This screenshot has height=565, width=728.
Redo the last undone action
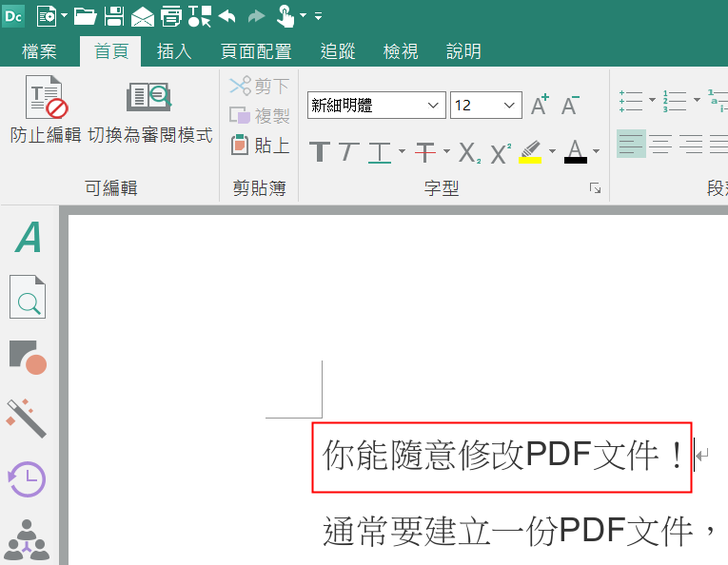click(256, 17)
